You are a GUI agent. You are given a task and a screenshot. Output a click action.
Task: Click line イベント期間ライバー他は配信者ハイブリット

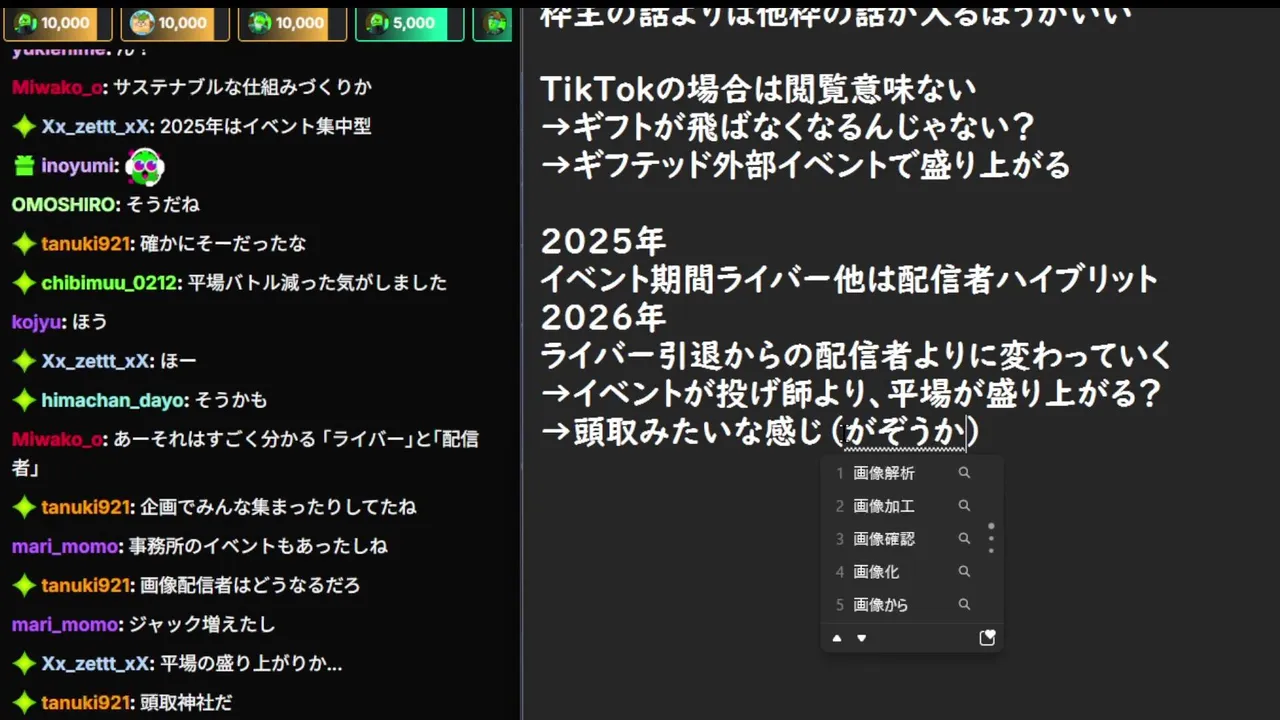849,279
